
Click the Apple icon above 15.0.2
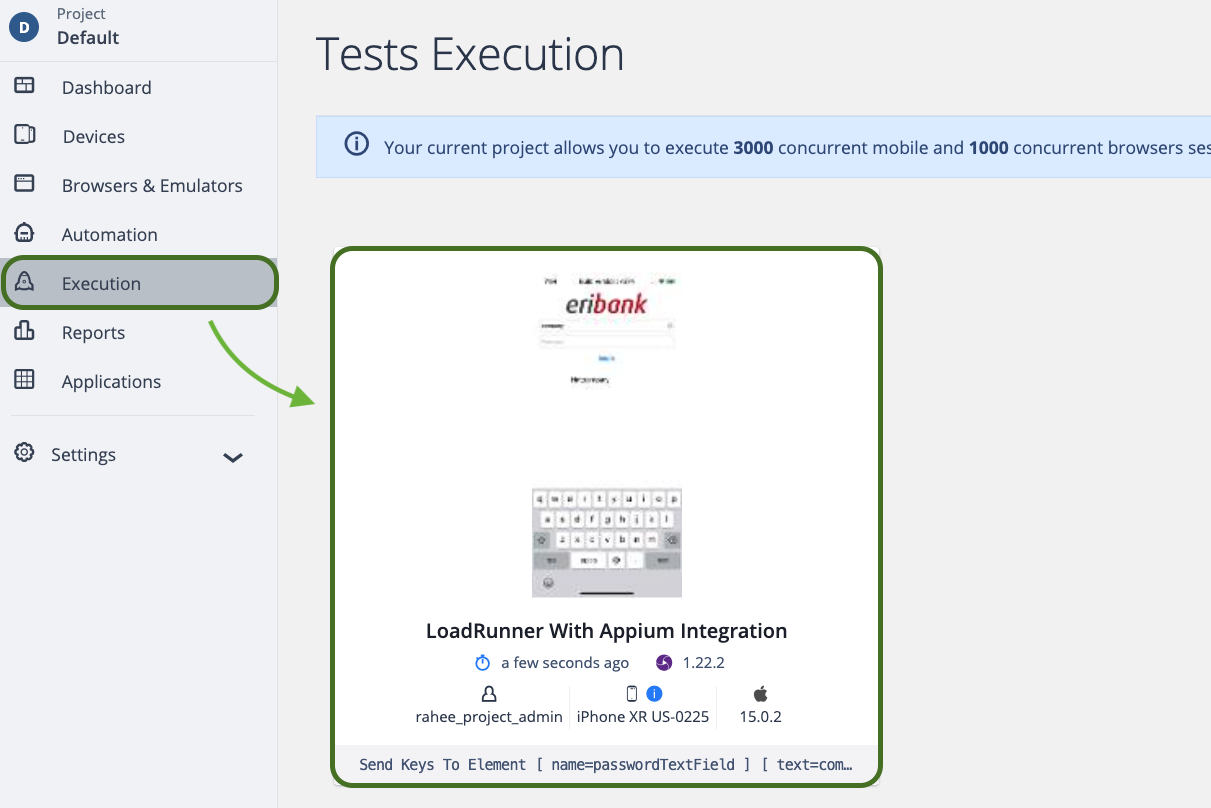coord(760,692)
